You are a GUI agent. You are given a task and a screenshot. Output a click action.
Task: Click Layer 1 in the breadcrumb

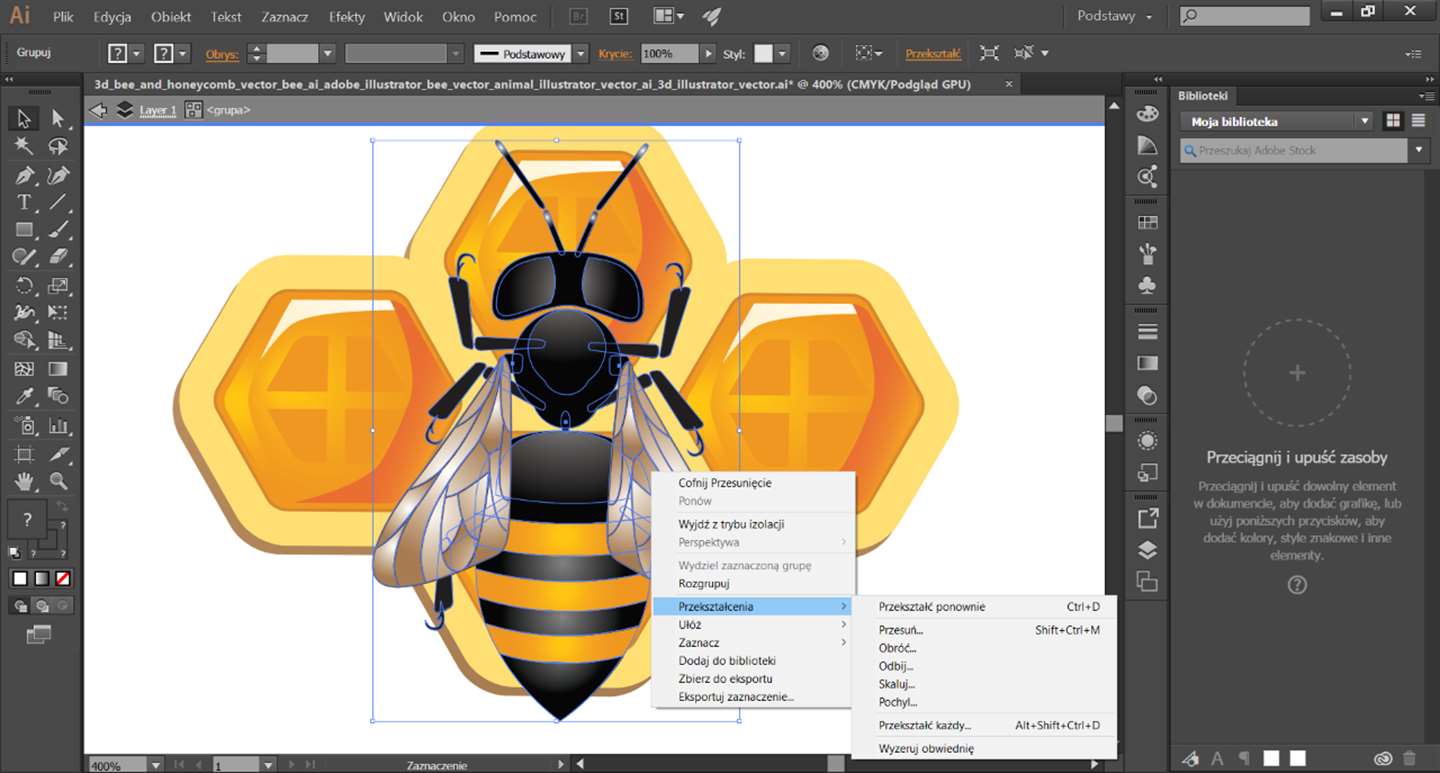tap(158, 110)
